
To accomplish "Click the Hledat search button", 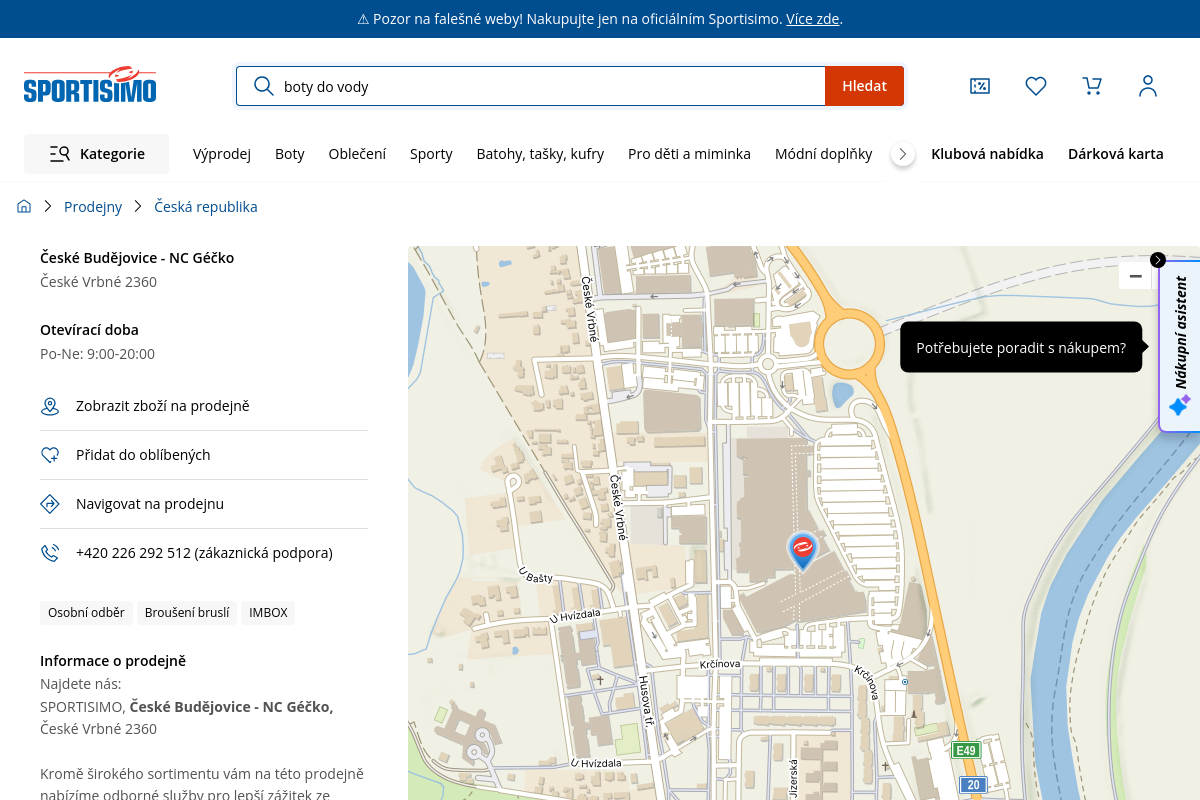I will point(864,86).
